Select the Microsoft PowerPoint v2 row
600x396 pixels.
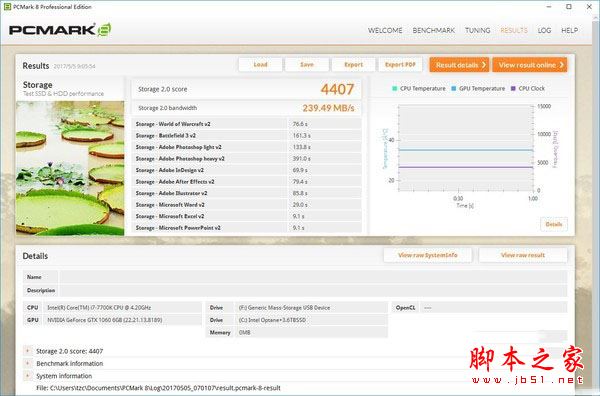click(246, 228)
